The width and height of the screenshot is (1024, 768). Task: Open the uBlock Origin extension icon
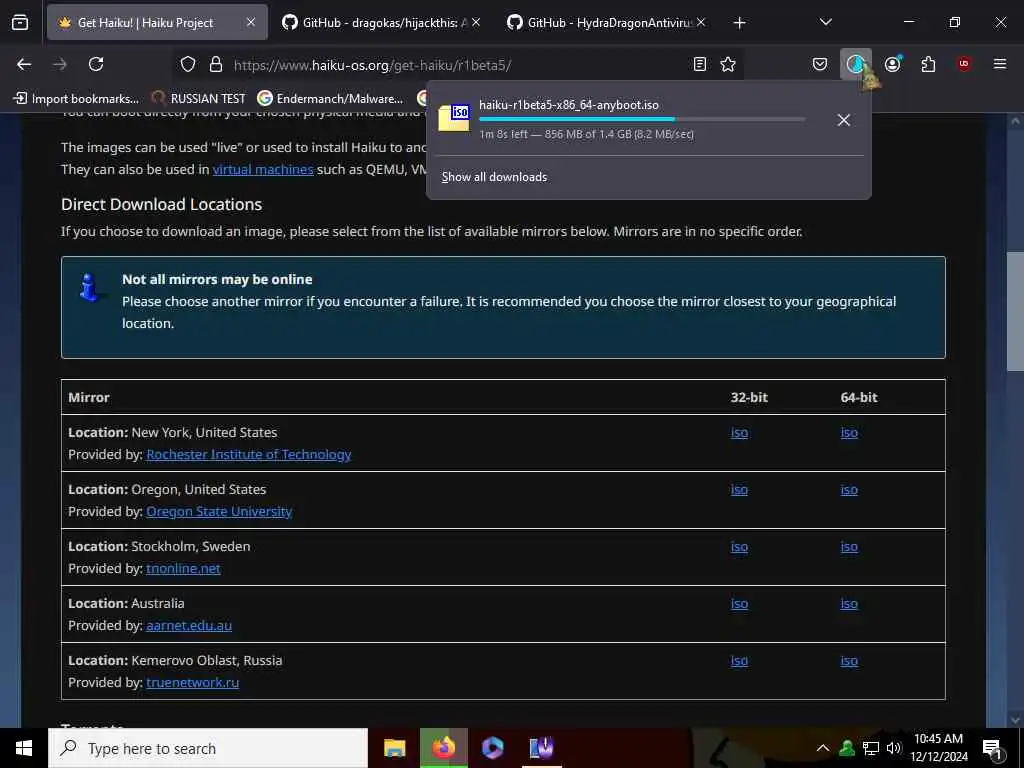[x=964, y=64]
